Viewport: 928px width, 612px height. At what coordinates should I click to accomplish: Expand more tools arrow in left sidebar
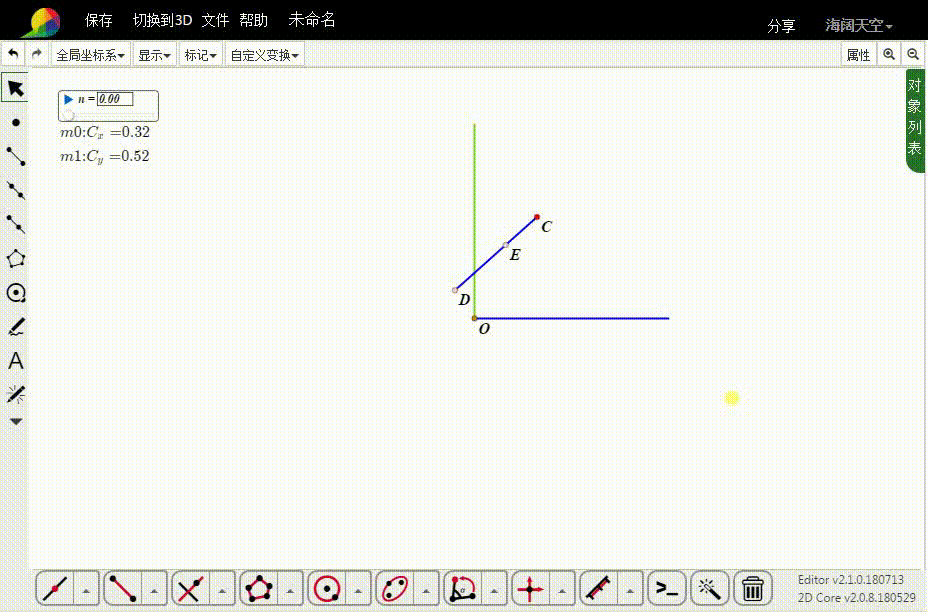coord(16,422)
